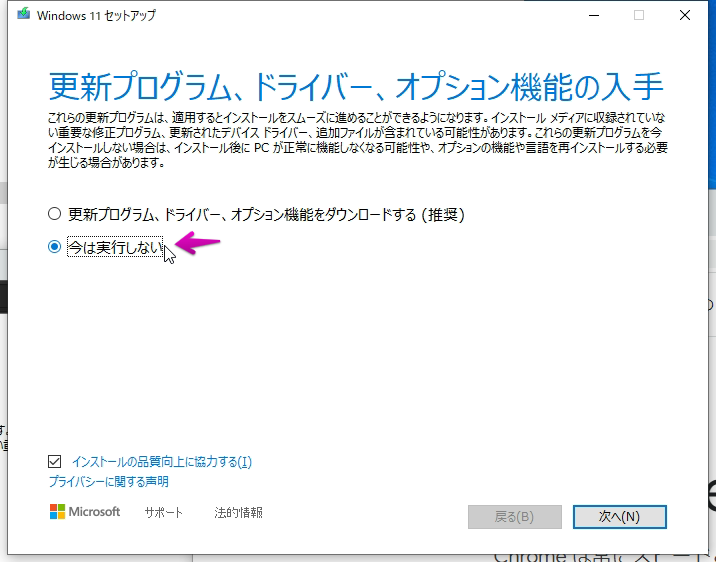The width and height of the screenshot is (716, 562).
Task: Click the 更新プログラム、ドライバー heading text
Action: pyautogui.click(x=355, y=86)
